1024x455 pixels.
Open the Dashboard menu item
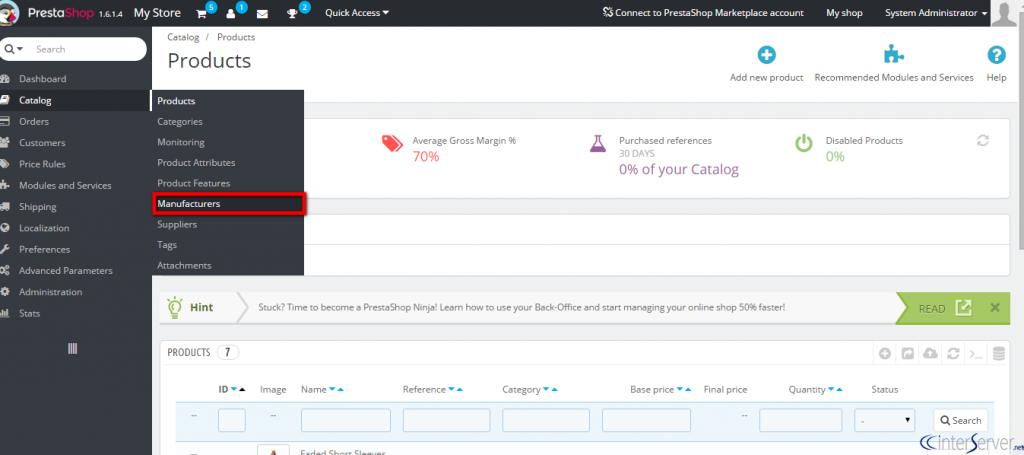pos(42,79)
